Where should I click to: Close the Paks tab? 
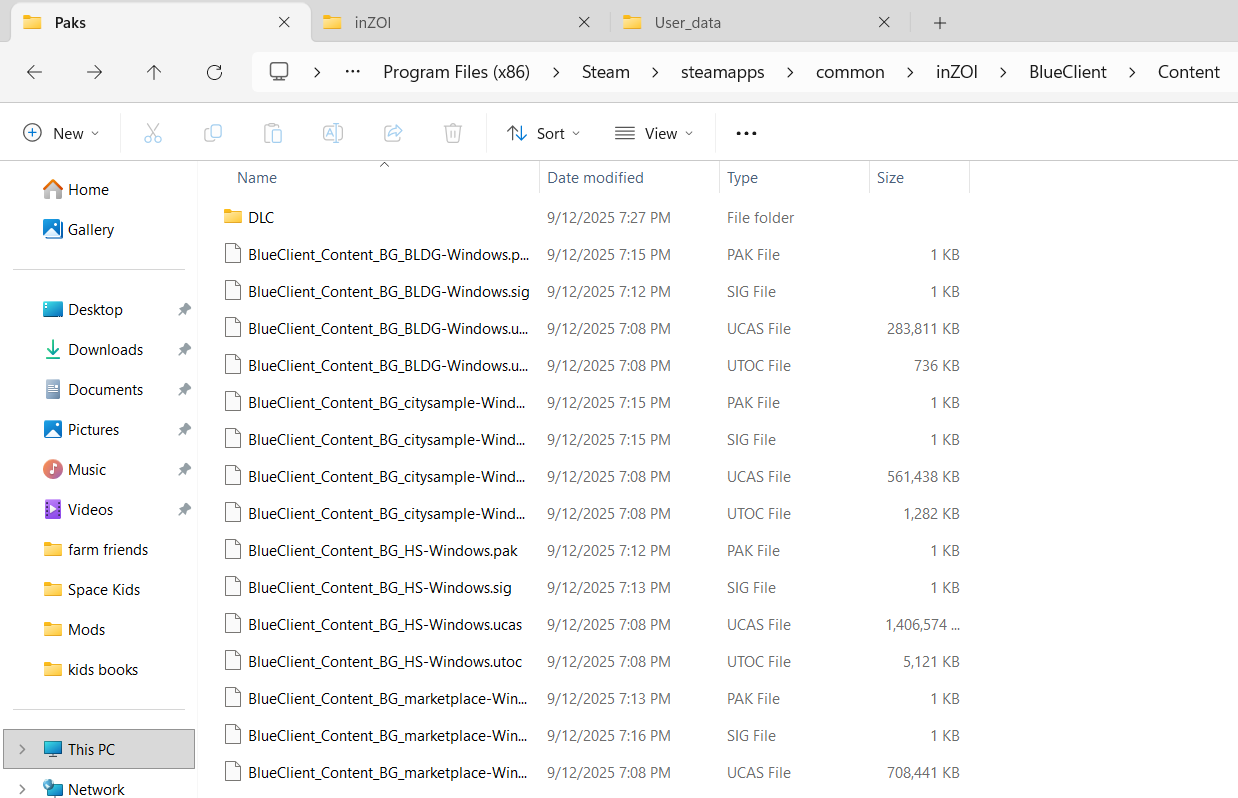click(x=284, y=22)
